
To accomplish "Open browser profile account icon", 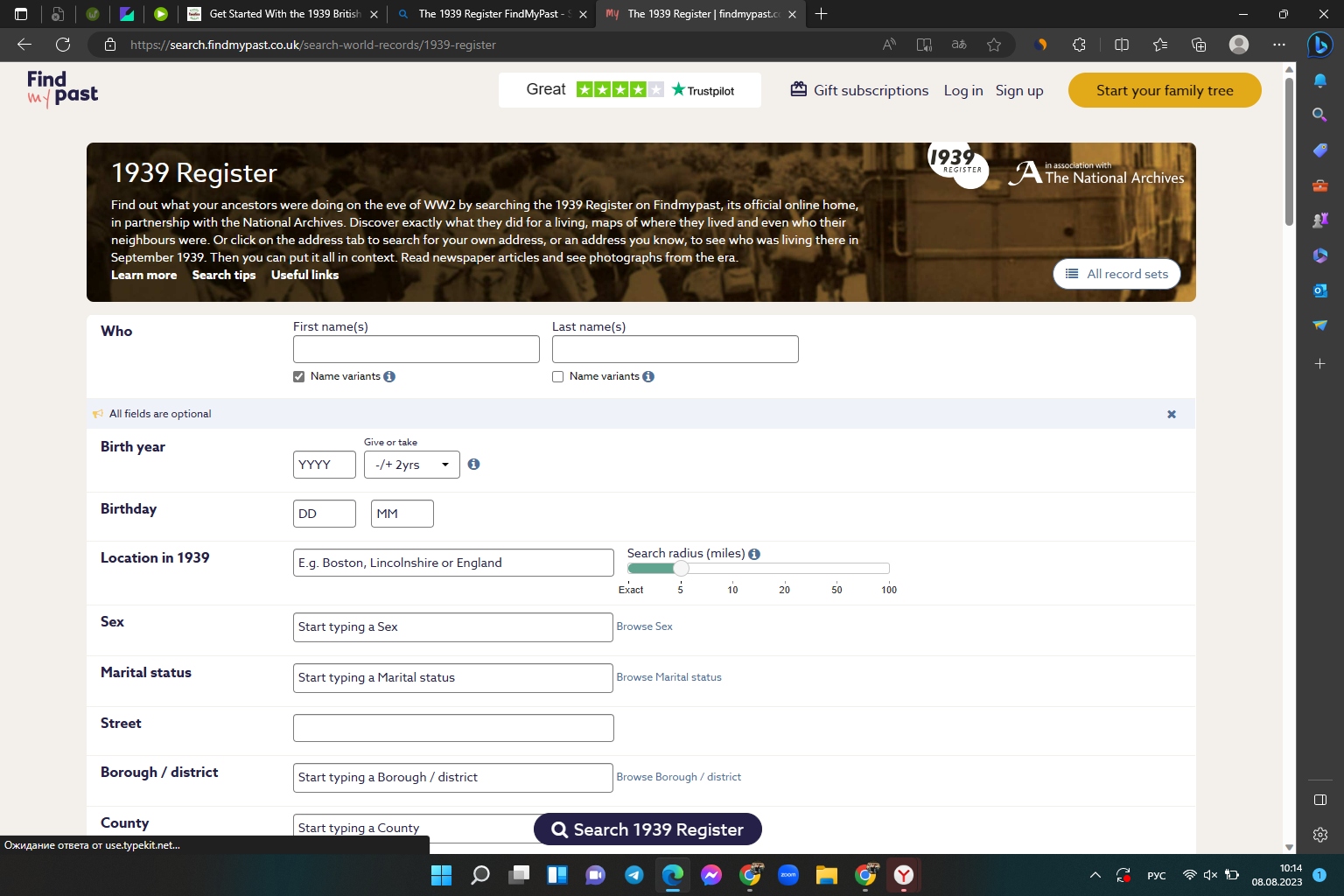I will coord(1239,45).
